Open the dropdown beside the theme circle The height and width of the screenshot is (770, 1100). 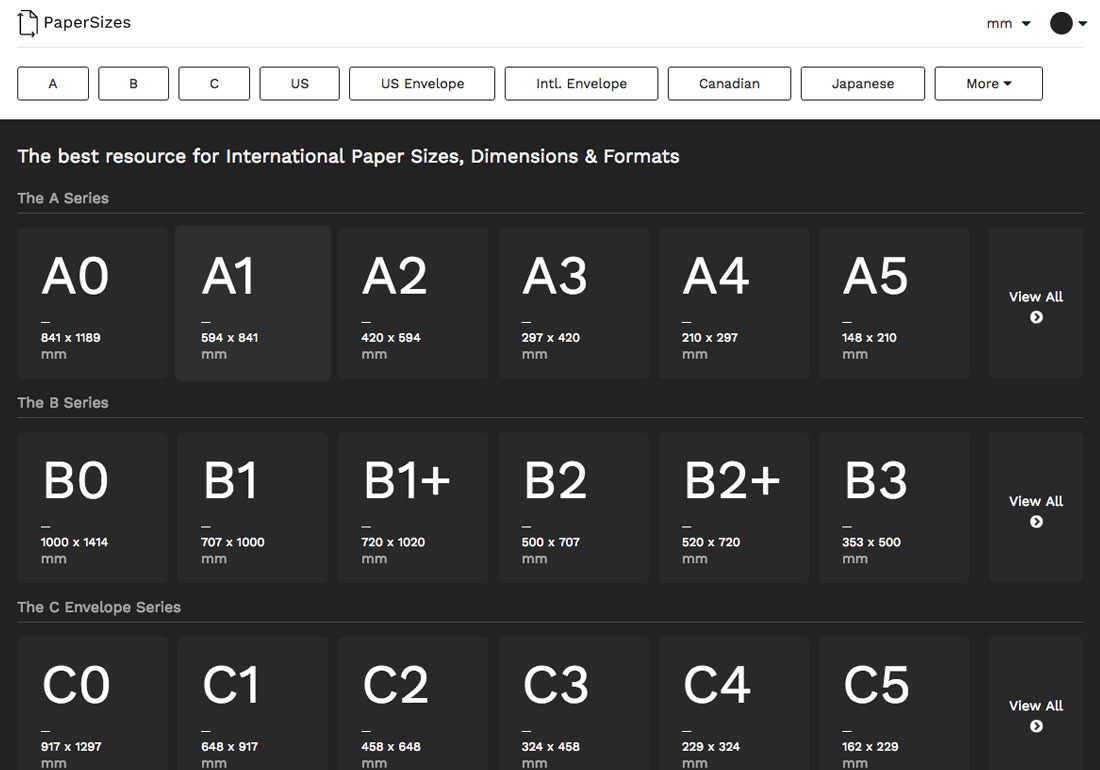(1085, 23)
